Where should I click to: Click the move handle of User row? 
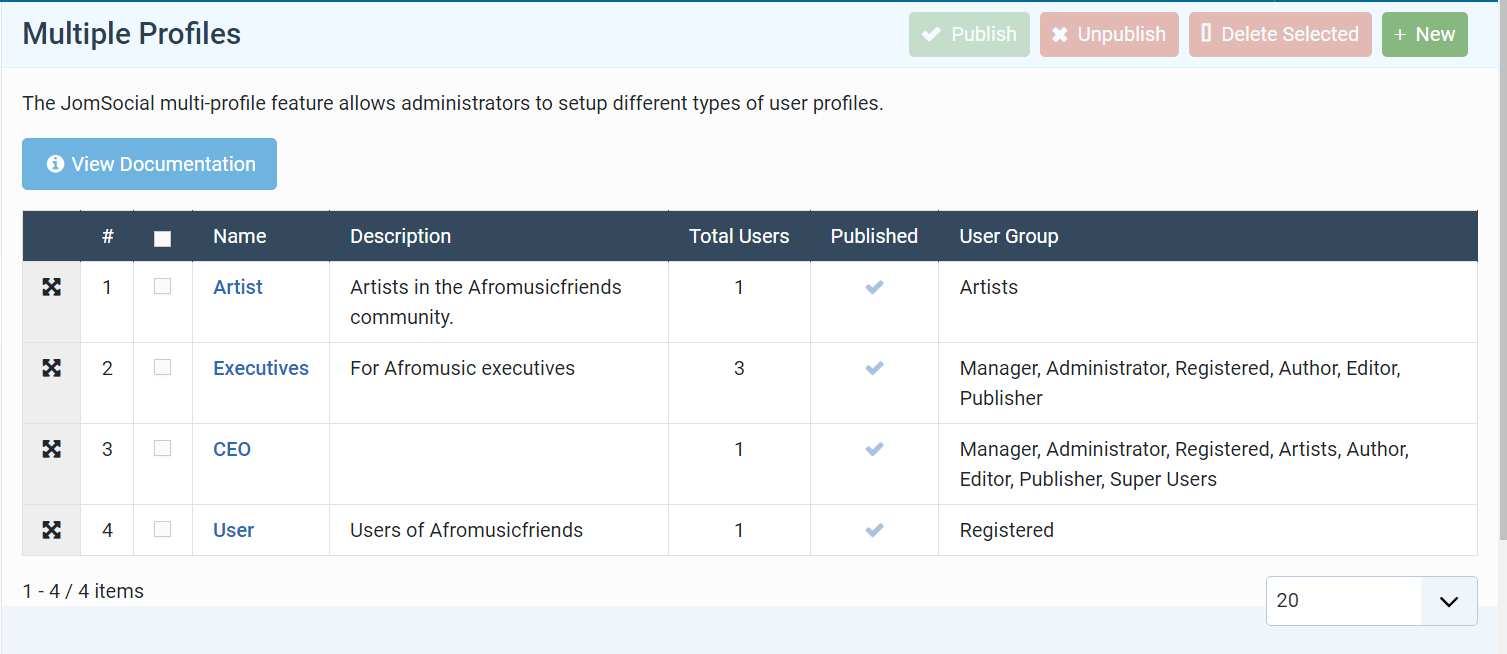pos(51,530)
